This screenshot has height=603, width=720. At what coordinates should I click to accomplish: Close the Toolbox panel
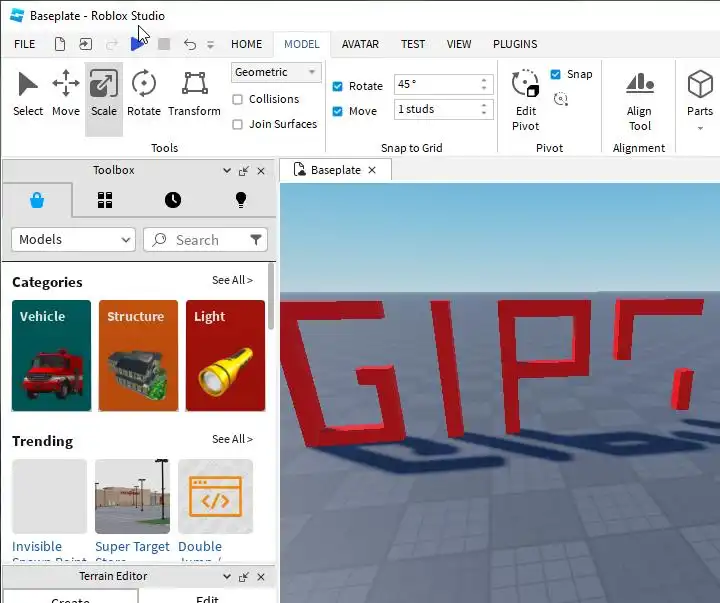click(x=261, y=171)
